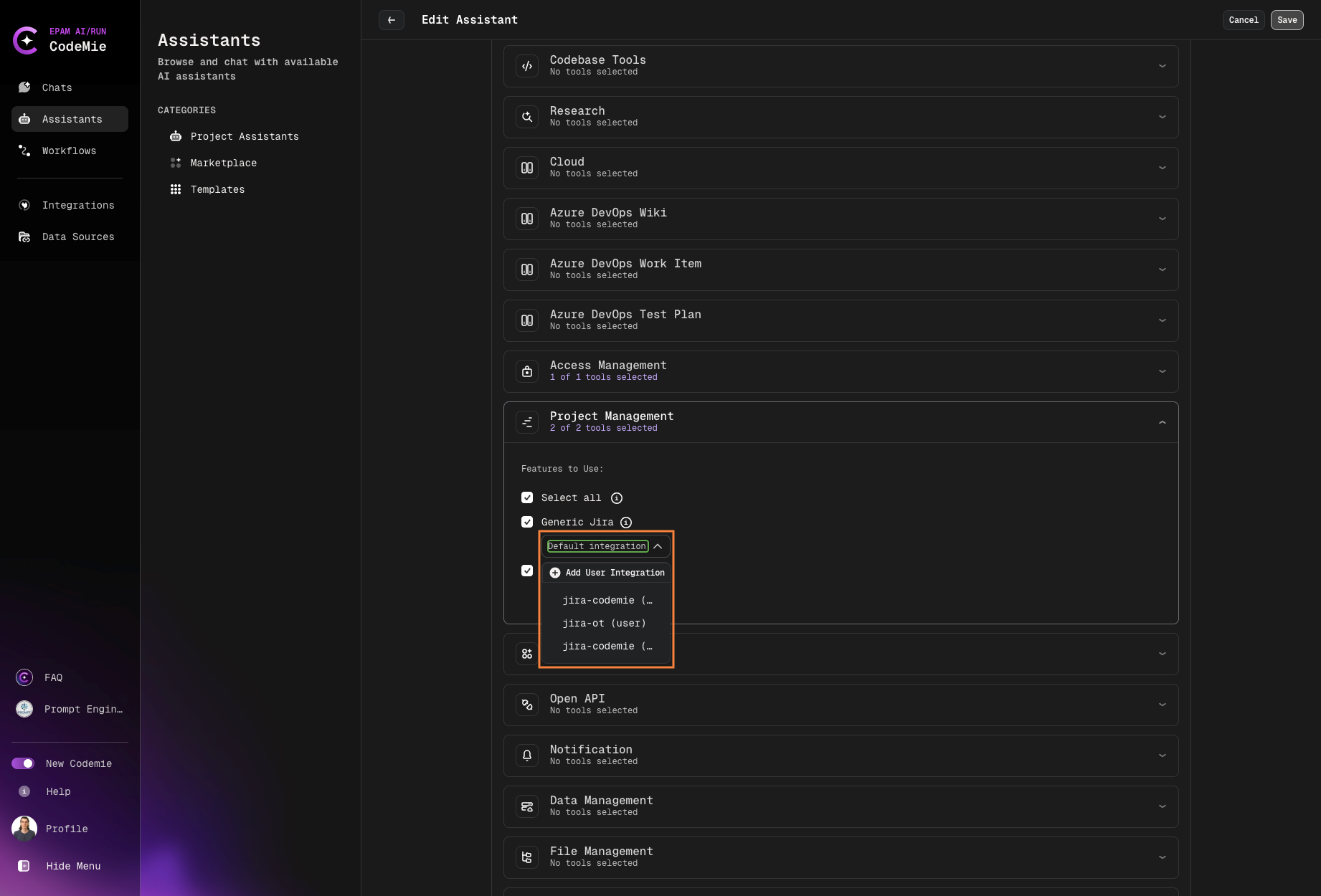Select the Project Management section icon
Screen dimensions: 1321x896
[527, 422]
